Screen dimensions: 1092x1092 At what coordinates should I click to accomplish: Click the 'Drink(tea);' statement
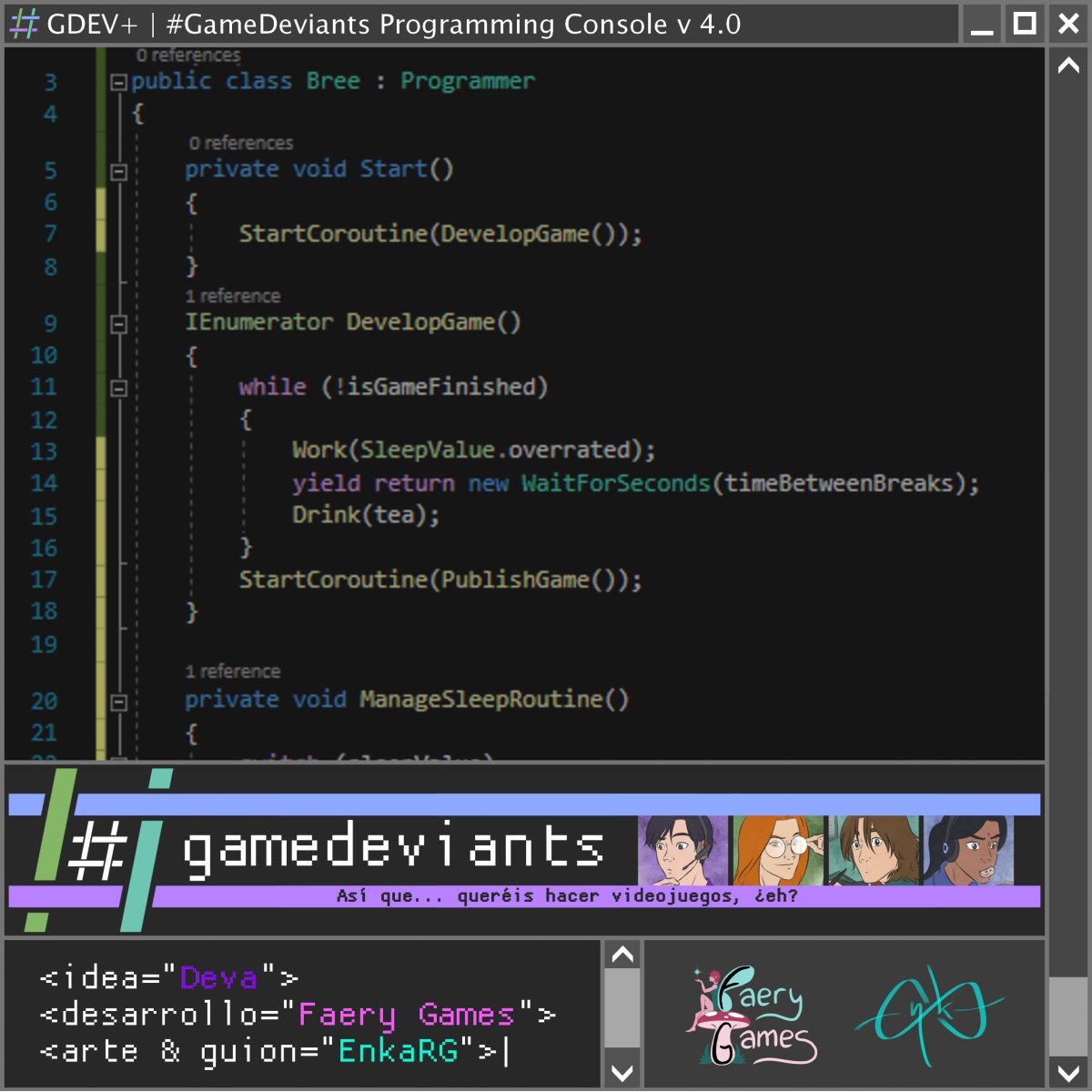point(366,515)
